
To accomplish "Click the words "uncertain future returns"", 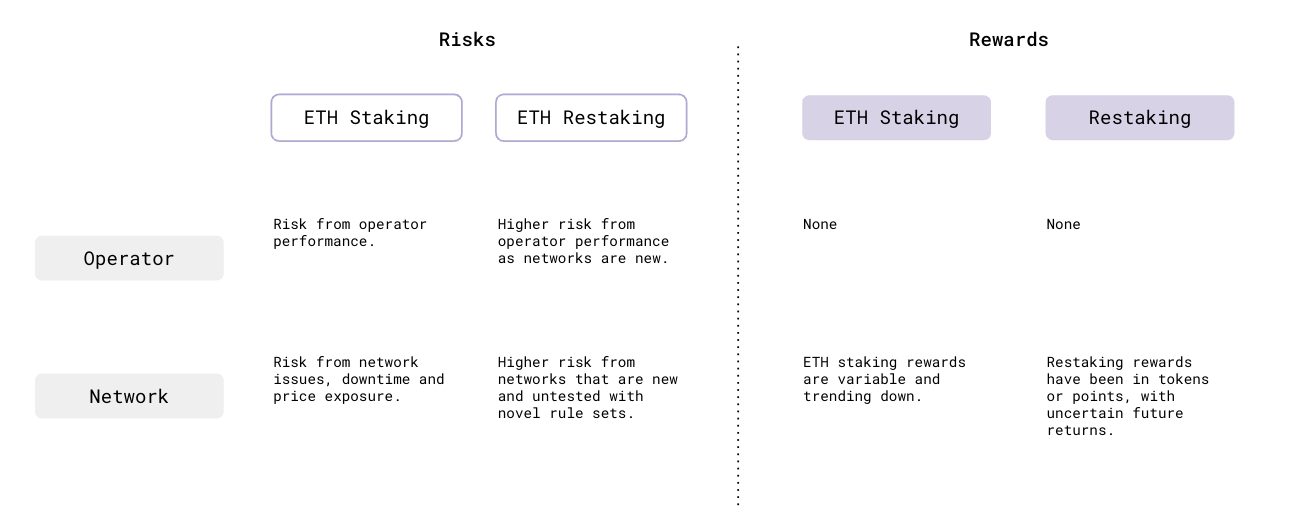I will [x=1115, y=422].
